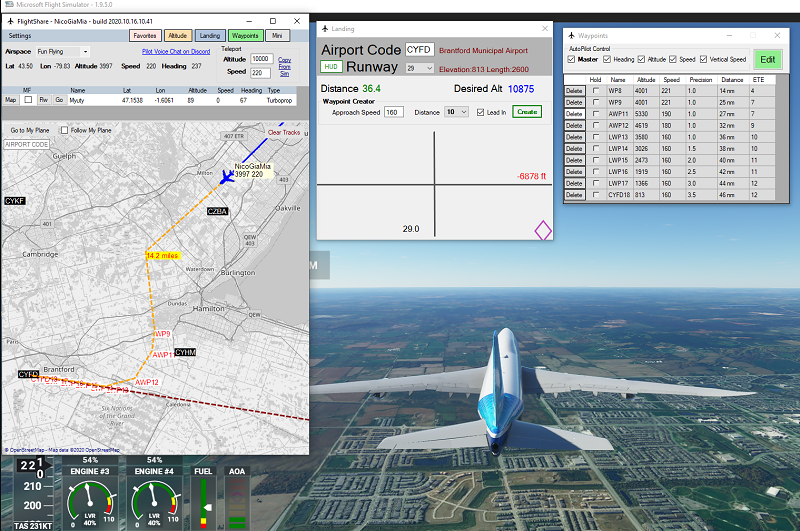Click the Teleport Altitude input field

tap(262, 59)
